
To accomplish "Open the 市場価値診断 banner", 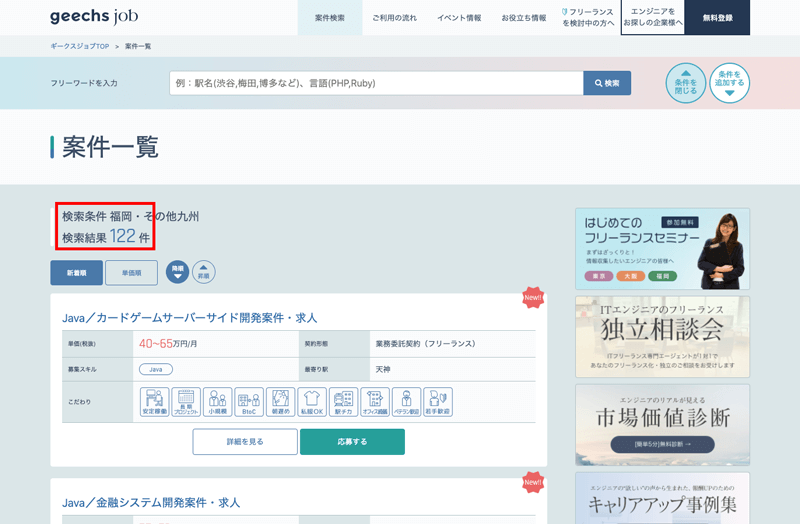I will point(662,425).
